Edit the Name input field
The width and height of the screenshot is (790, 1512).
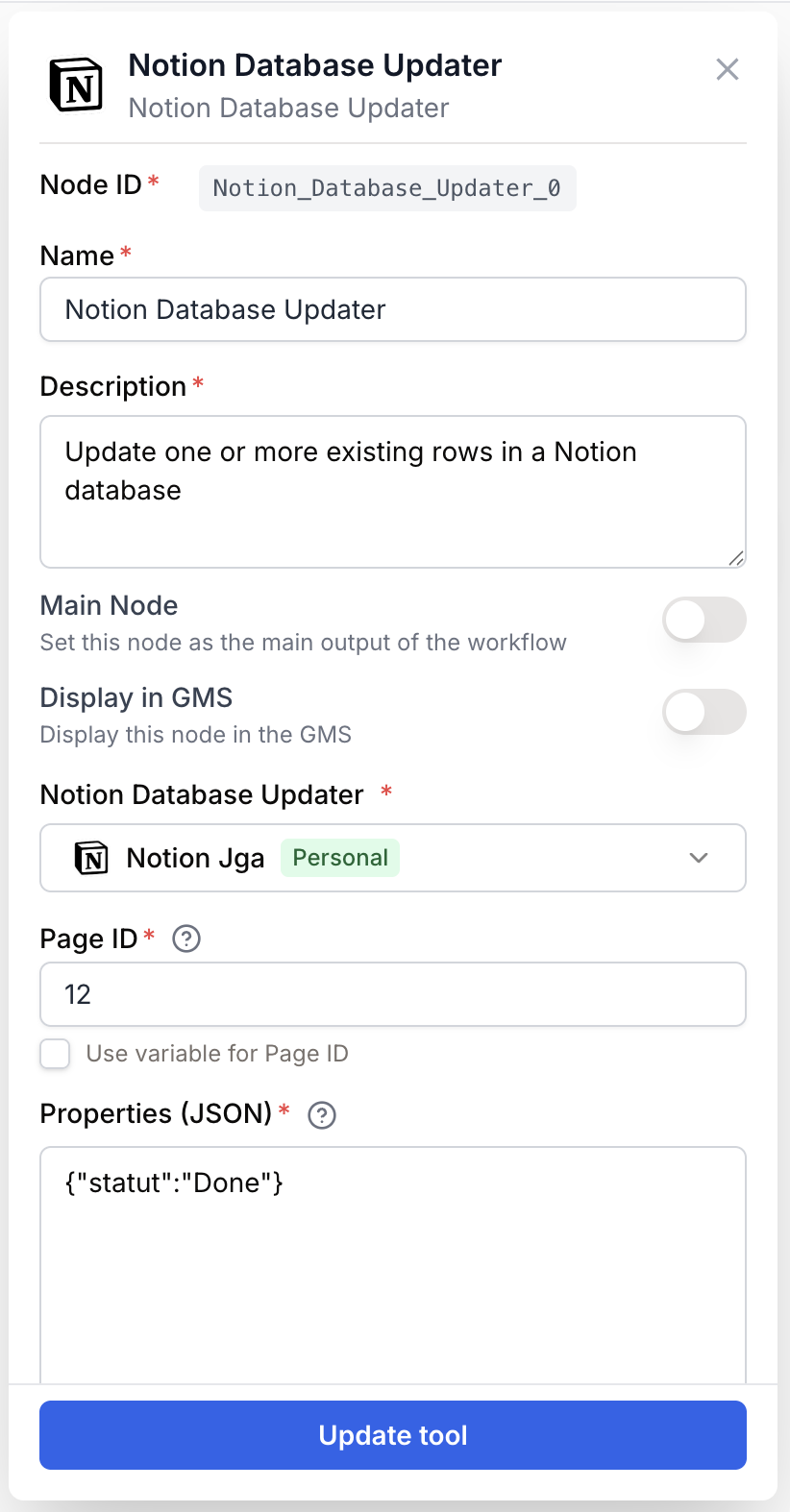tap(393, 309)
